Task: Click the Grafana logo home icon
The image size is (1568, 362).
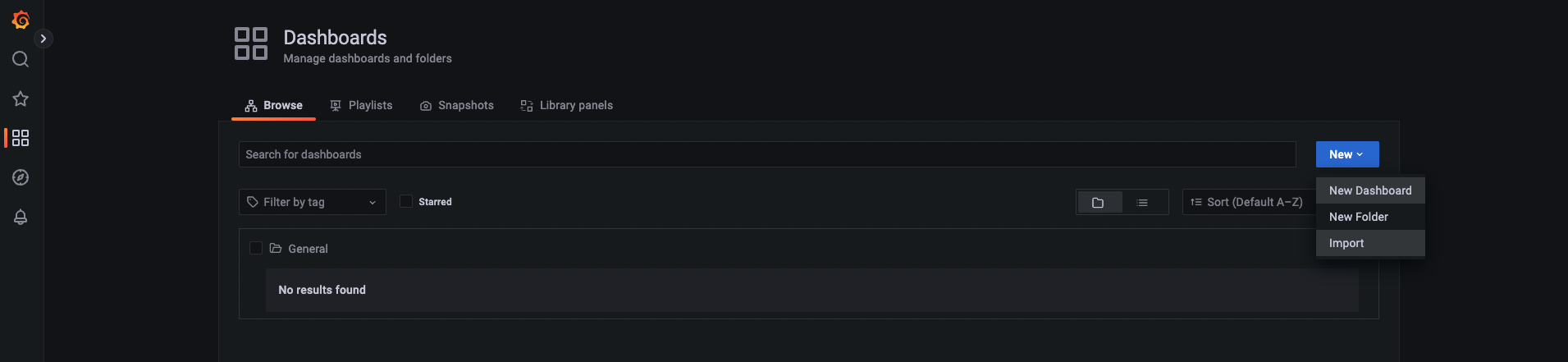Action: [21, 20]
